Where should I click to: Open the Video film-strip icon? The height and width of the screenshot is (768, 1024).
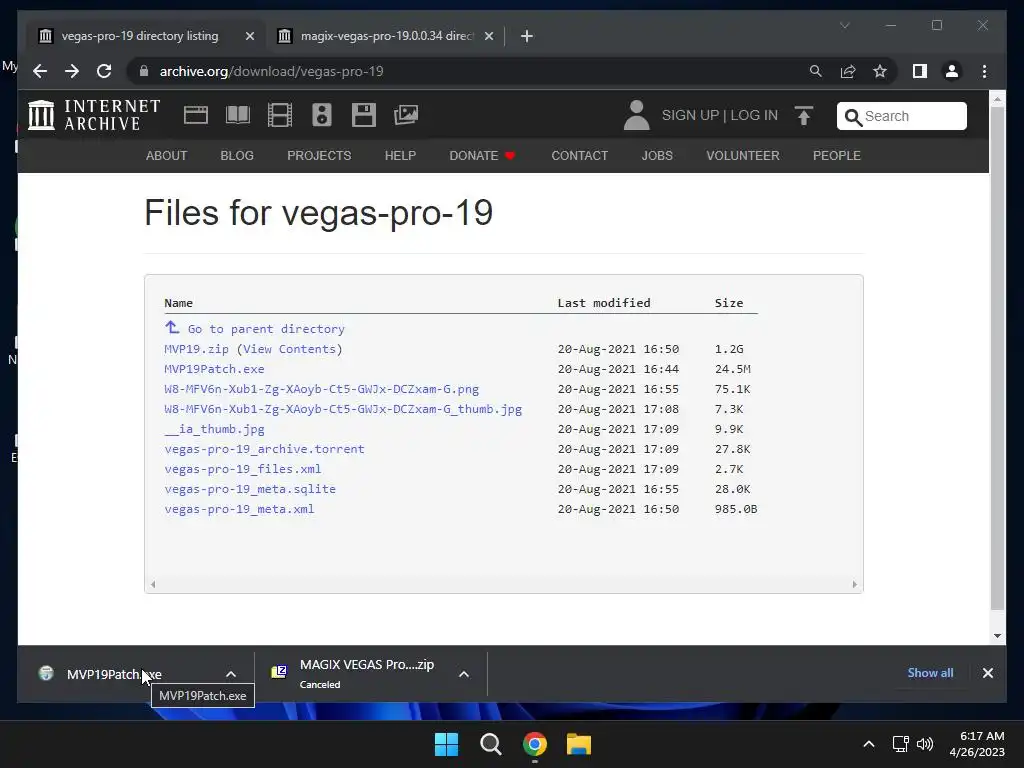tap(280, 115)
